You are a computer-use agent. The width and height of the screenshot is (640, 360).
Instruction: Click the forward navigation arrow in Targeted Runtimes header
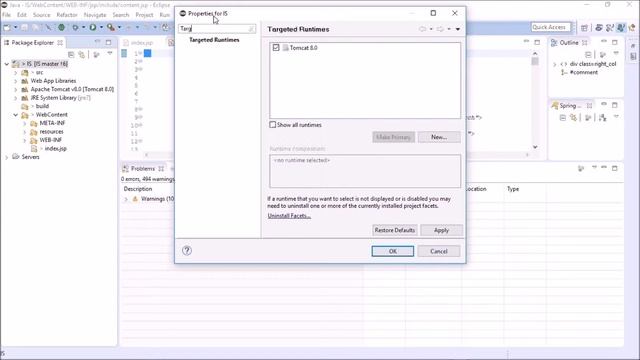(440, 29)
